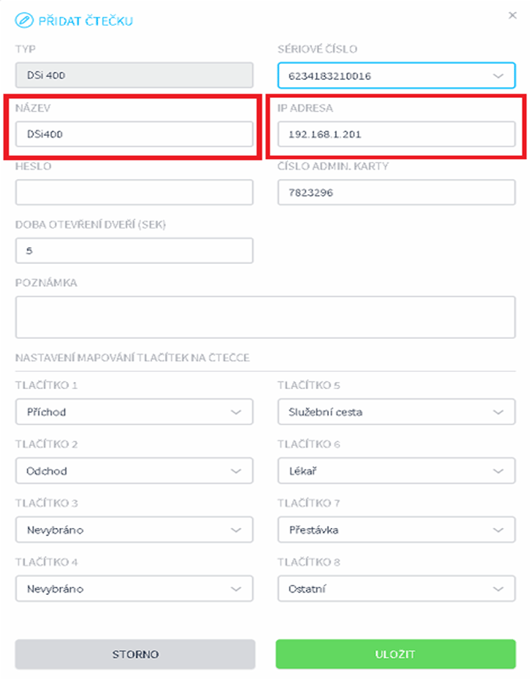The image size is (530, 679).
Task: Save the reader with Uložit button
Action: (396, 654)
